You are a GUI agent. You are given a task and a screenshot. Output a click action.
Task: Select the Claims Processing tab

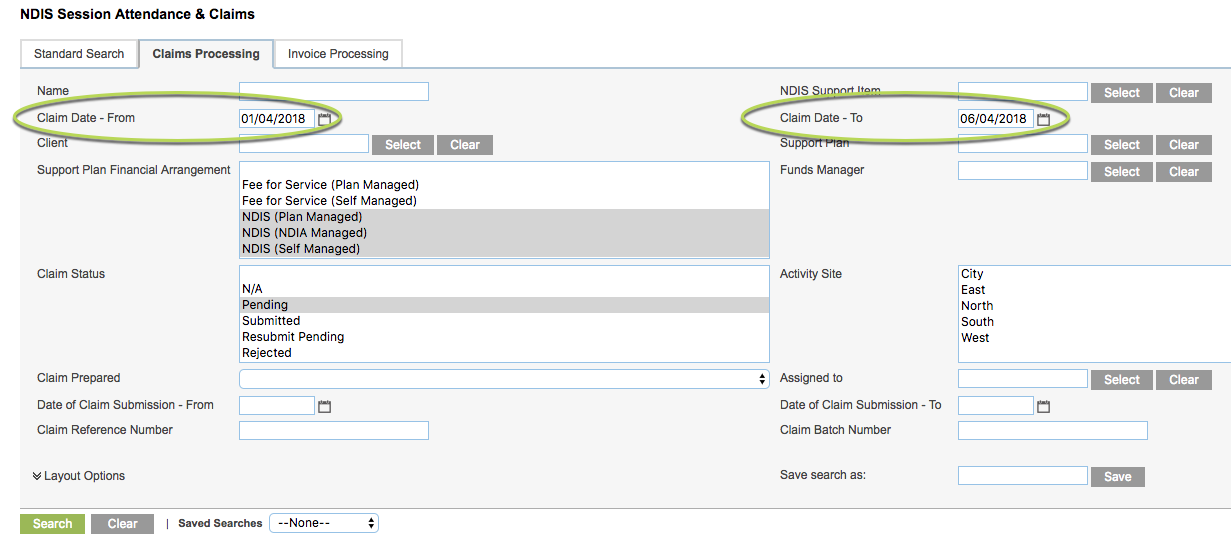pos(206,54)
